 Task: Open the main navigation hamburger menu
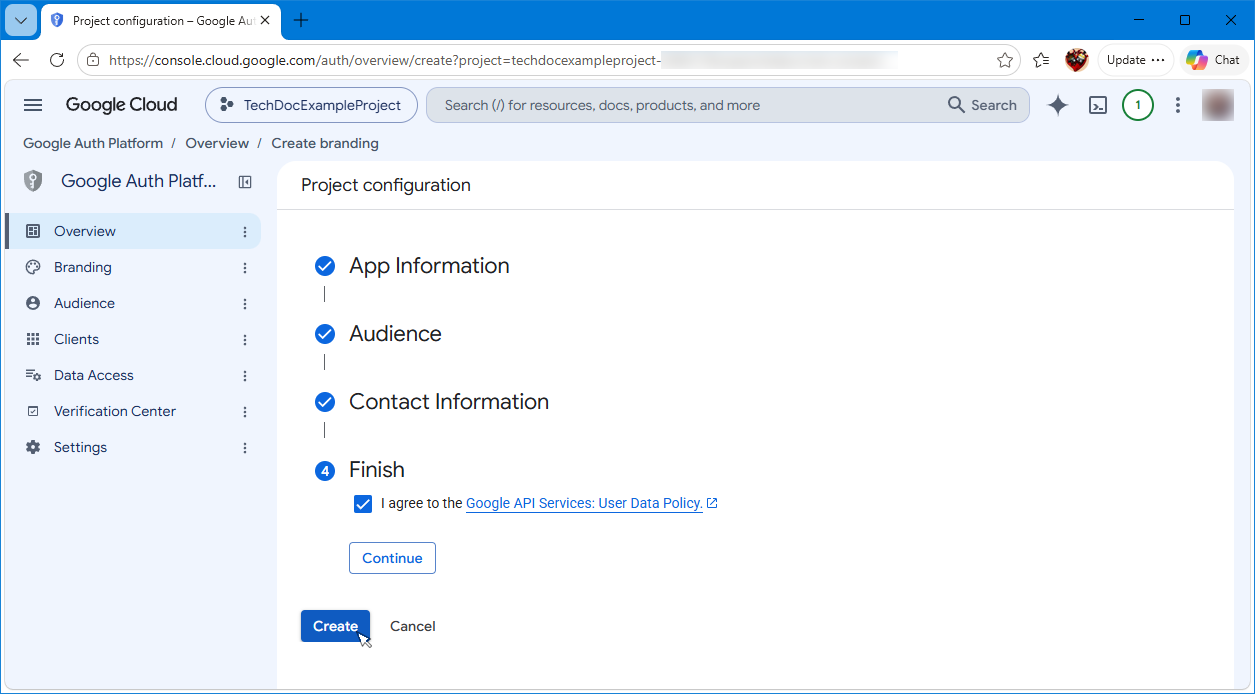33,105
